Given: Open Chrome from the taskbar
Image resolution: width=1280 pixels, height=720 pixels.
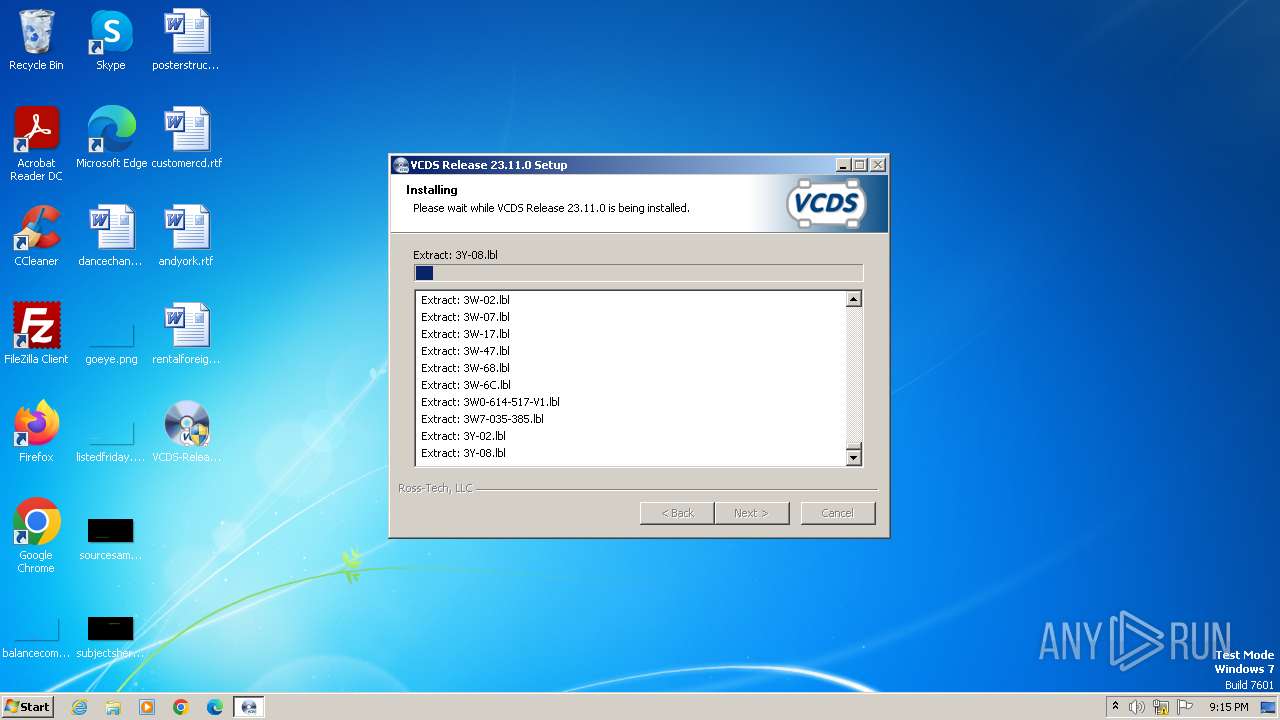Looking at the screenshot, I should coord(181,707).
